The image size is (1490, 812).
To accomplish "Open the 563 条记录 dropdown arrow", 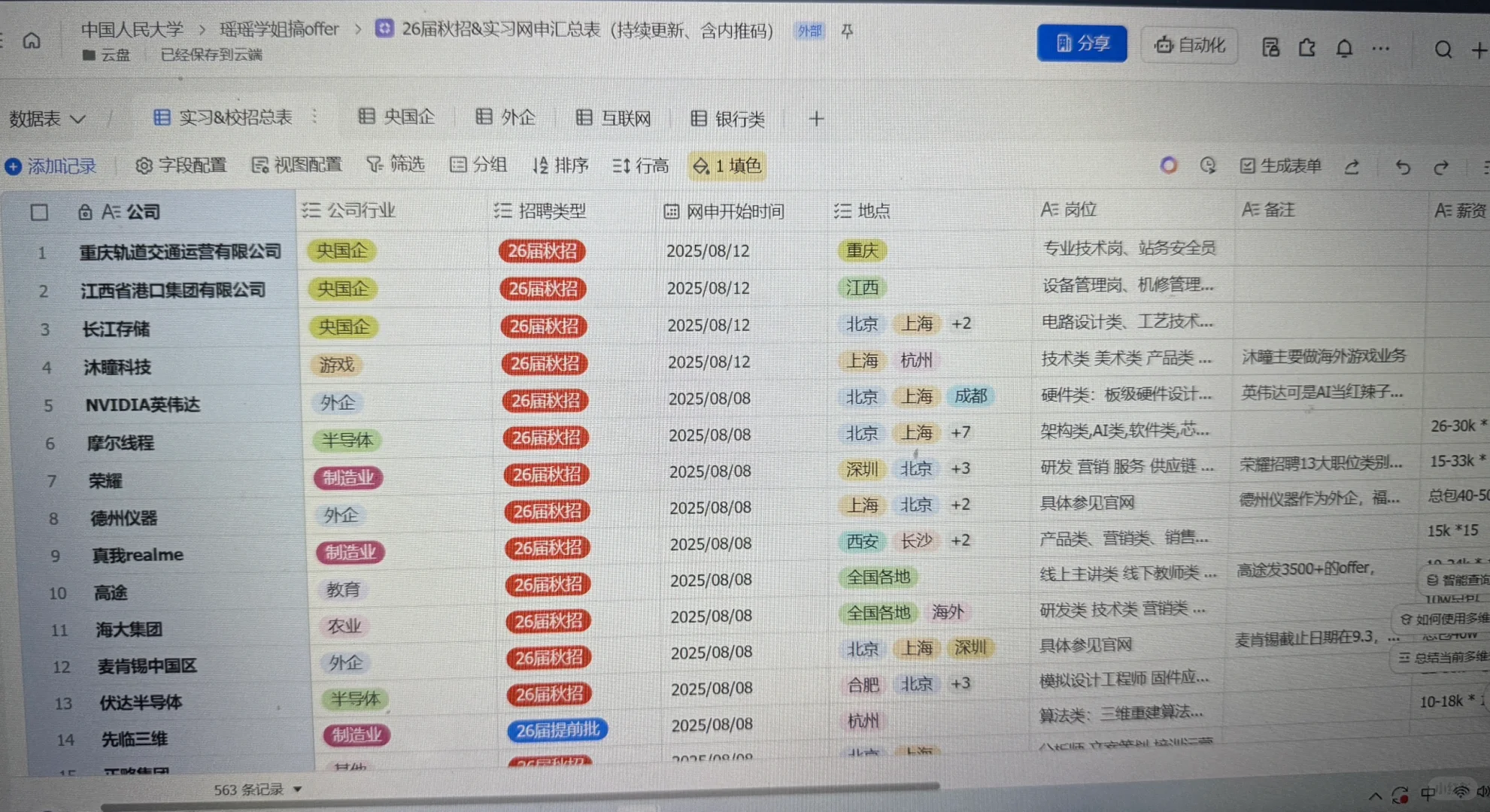I will [x=297, y=789].
